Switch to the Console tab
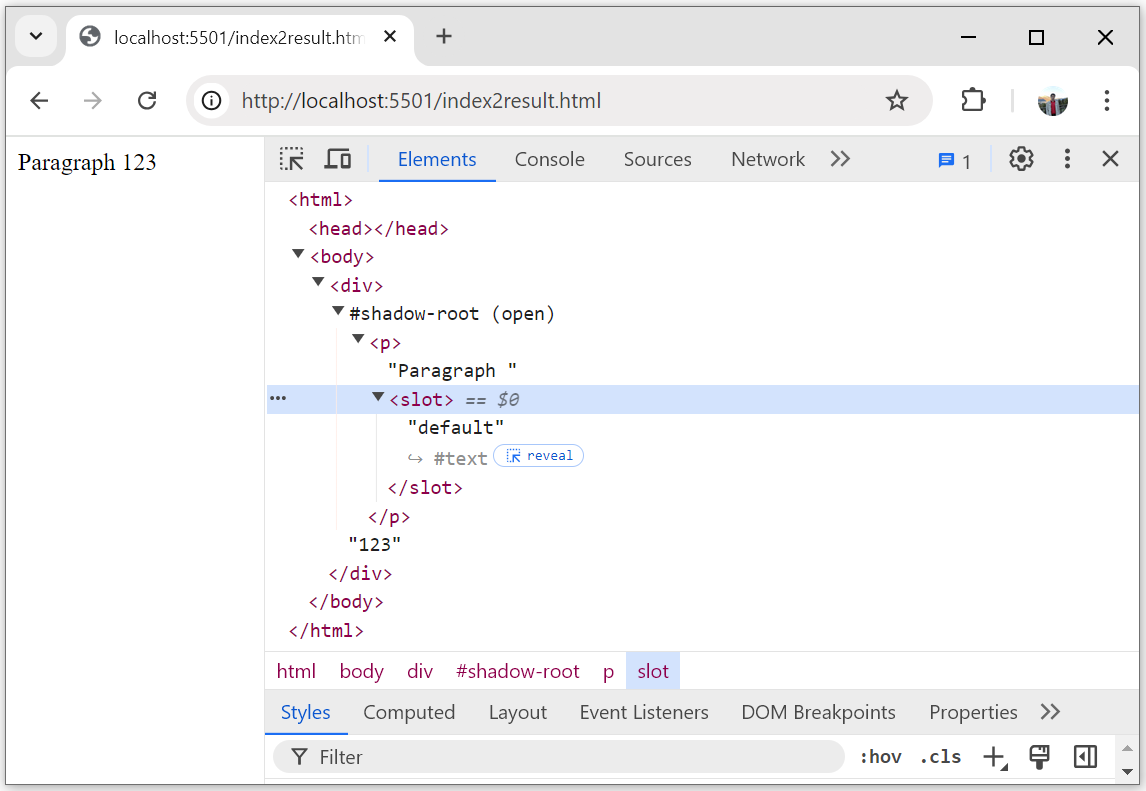Image resolution: width=1146 pixels, height=791 pixels. (549, 159)
